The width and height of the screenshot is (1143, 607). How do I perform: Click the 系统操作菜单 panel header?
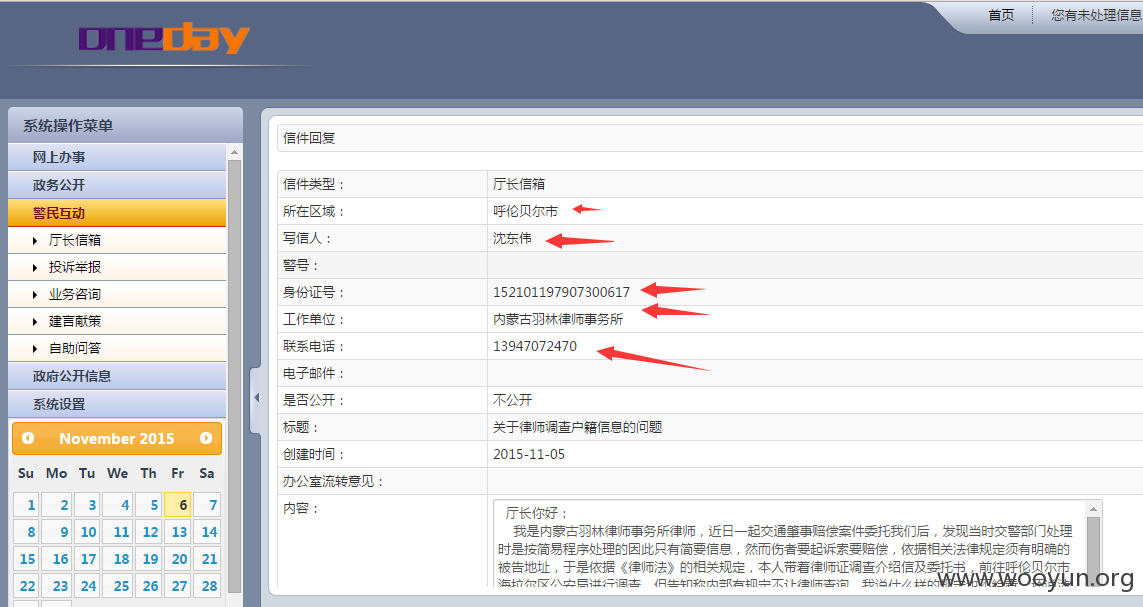point(125,125)
